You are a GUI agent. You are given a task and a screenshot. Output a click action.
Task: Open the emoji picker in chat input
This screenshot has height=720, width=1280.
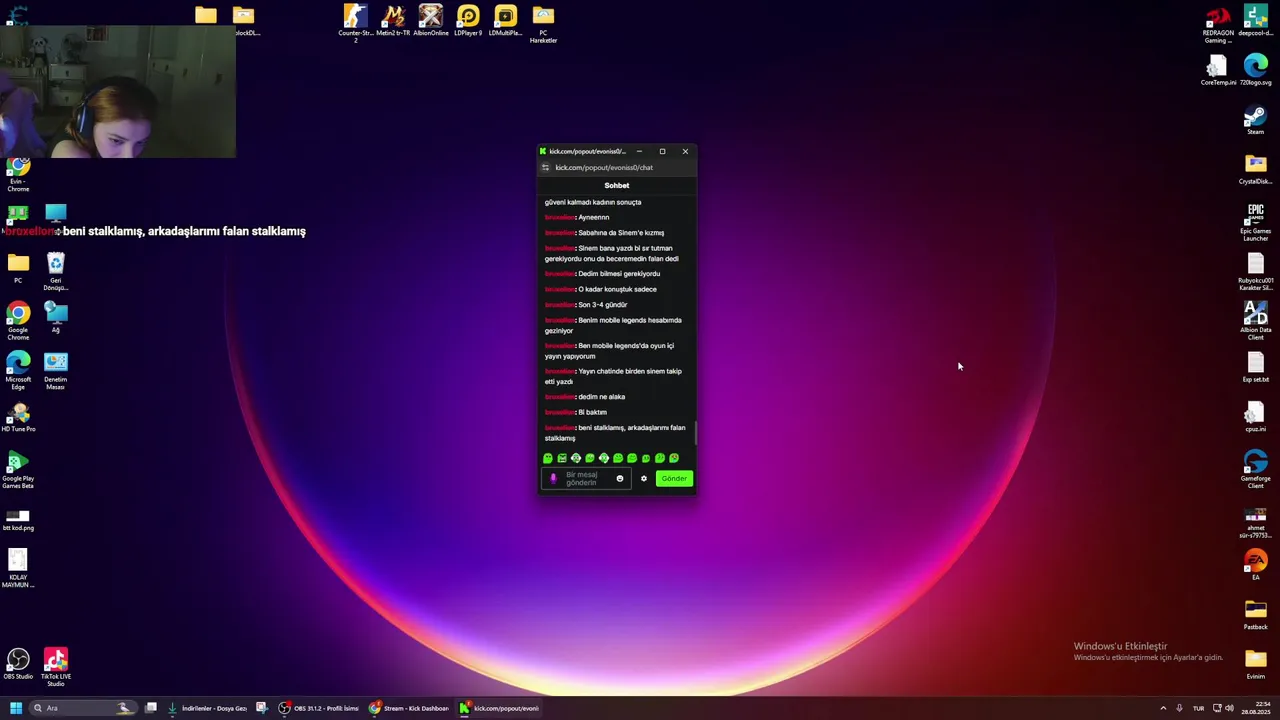pyautogui.click(x=620, y=479)
